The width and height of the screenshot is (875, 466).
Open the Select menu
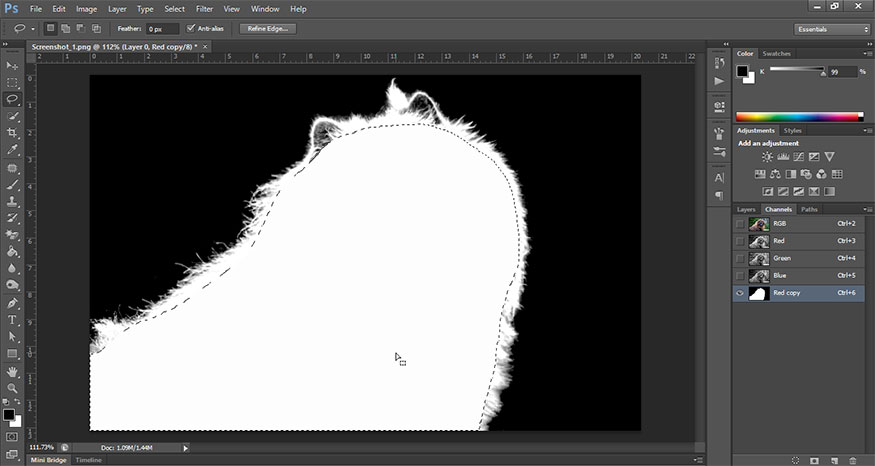click(175, 9)
